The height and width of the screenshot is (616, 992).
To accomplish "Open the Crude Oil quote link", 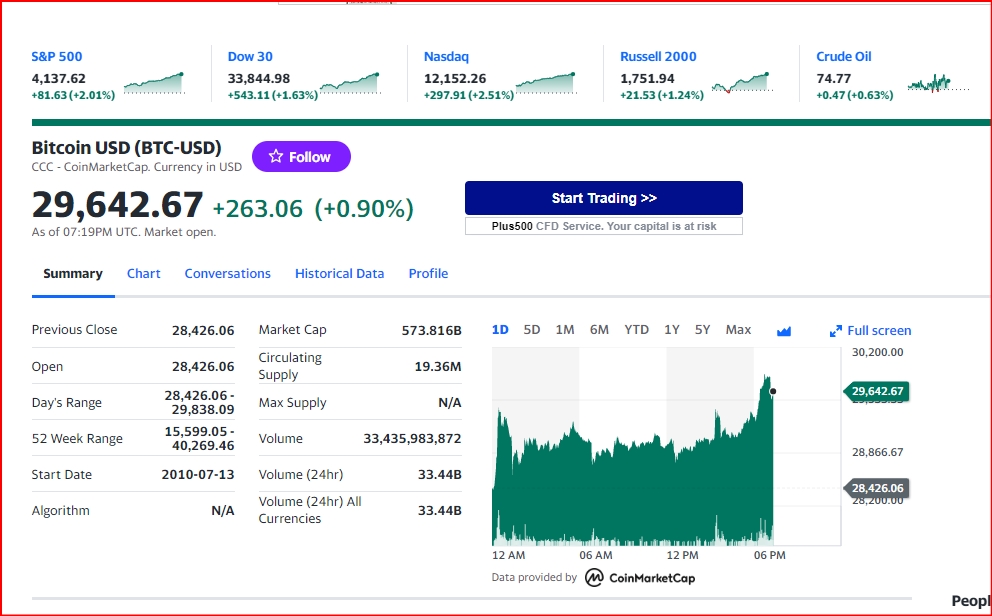I will click(x=844, y=57).
